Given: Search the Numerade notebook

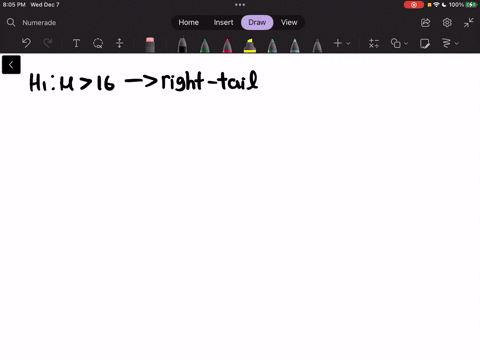Looking at the screenshot, I should (32, 23).
